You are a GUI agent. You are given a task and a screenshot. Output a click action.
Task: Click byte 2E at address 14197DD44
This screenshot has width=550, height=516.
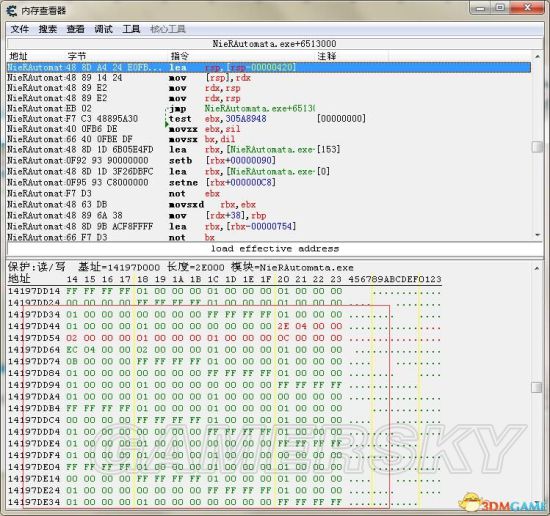point(283,326)
